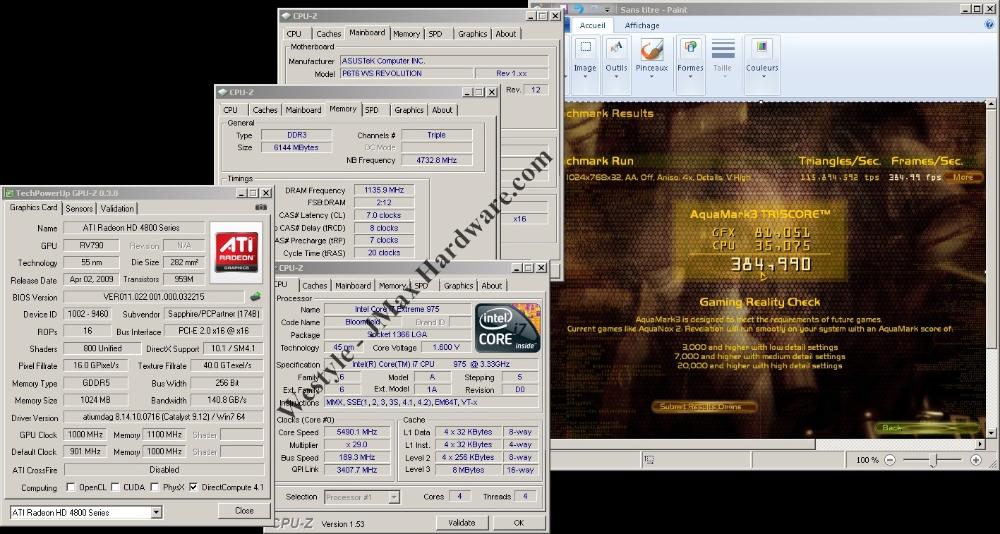This screenshot has height=534, width=1000.
Task: Click the OK button in CPU-Z
Action: pos(518,523)
